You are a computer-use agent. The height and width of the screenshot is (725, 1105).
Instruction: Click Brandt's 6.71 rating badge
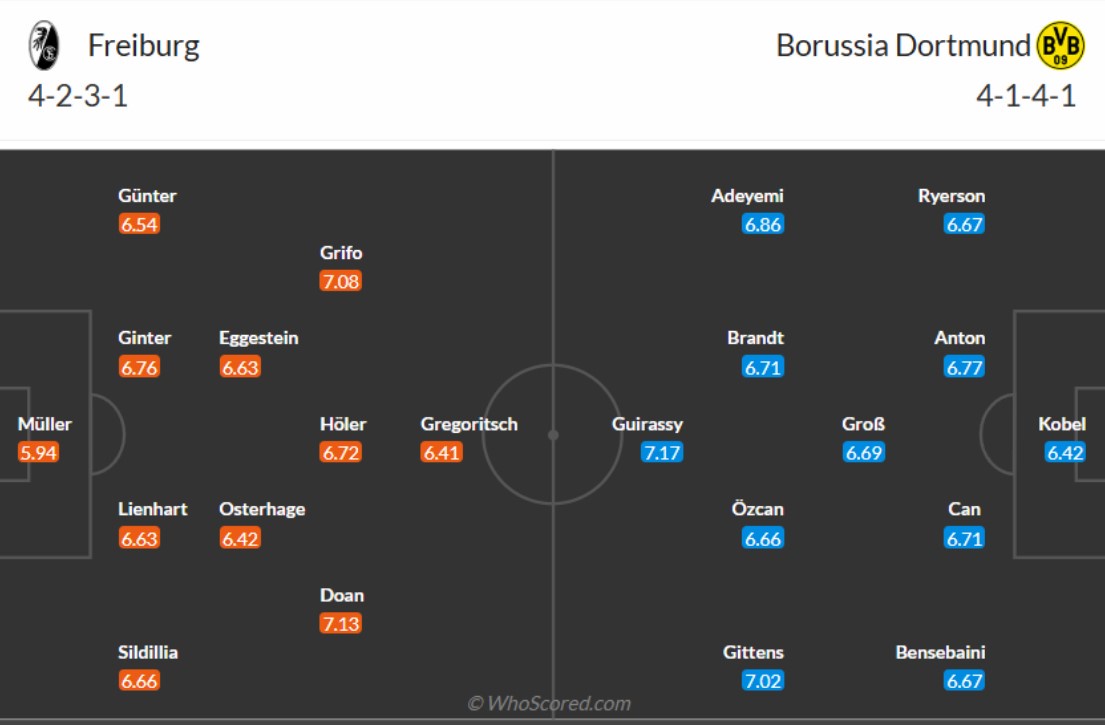(763, 367)
